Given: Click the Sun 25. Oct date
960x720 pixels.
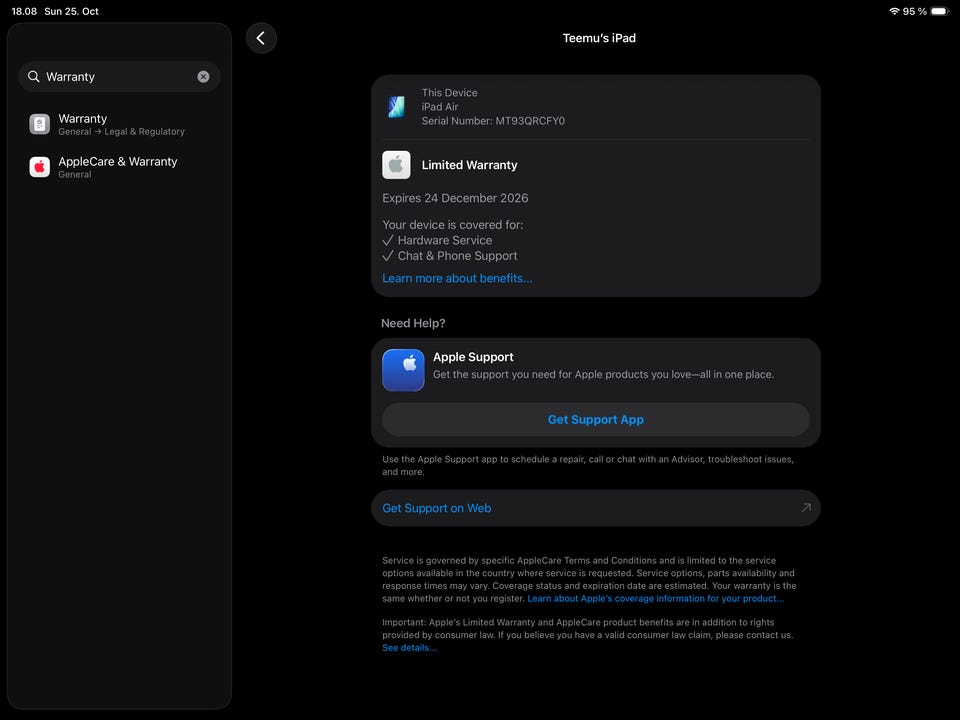Looking at the screenshot, I should [71, 11].
